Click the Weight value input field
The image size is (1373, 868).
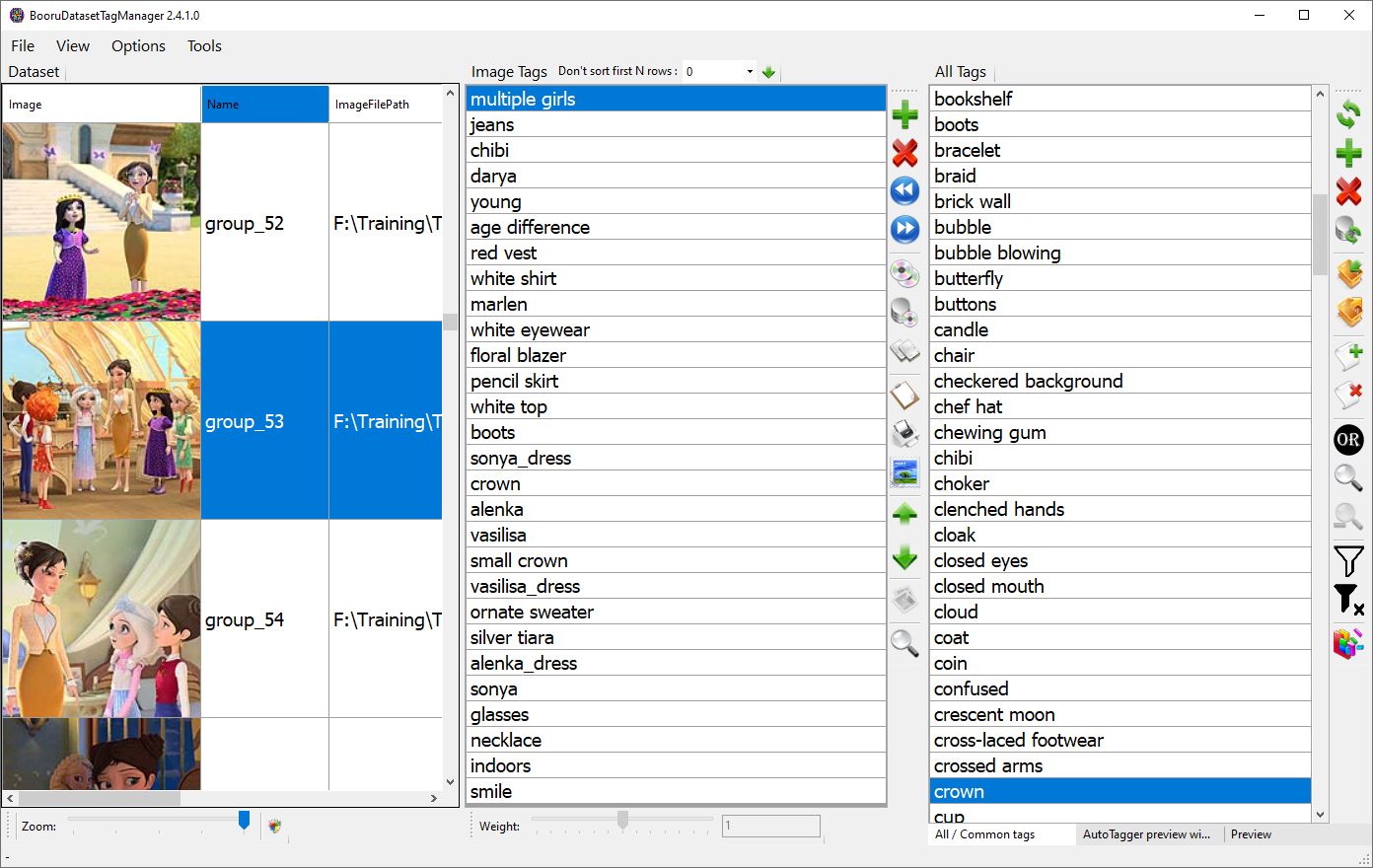click(x=770, y=826)
